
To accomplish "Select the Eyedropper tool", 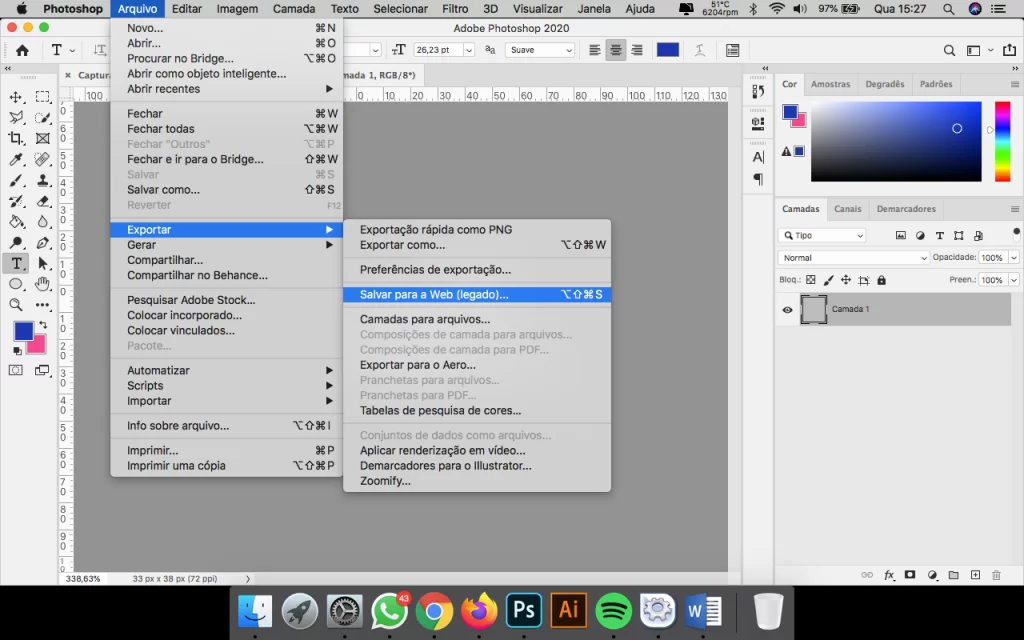I will 16,159.
